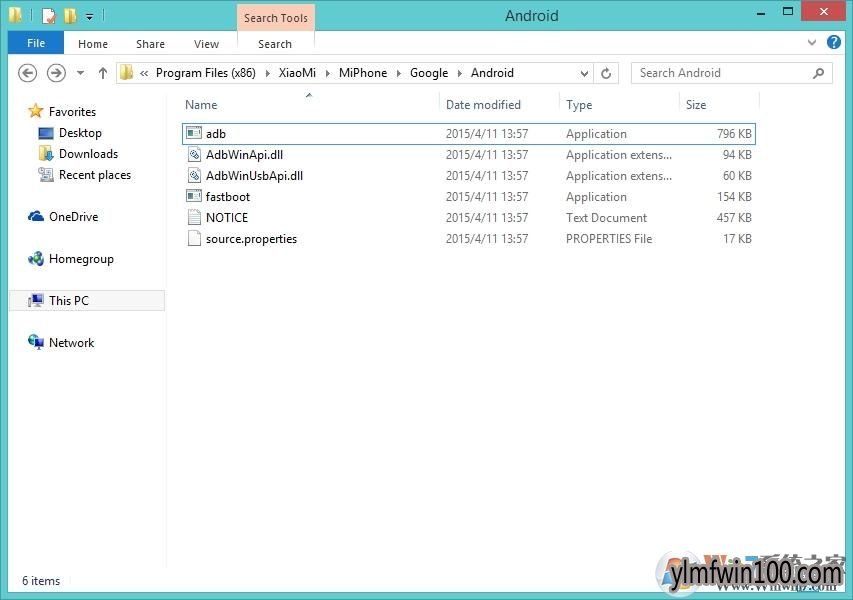Click the New Folder quick access icon
Screen dimensions: 853x600
tap(70, 16)
